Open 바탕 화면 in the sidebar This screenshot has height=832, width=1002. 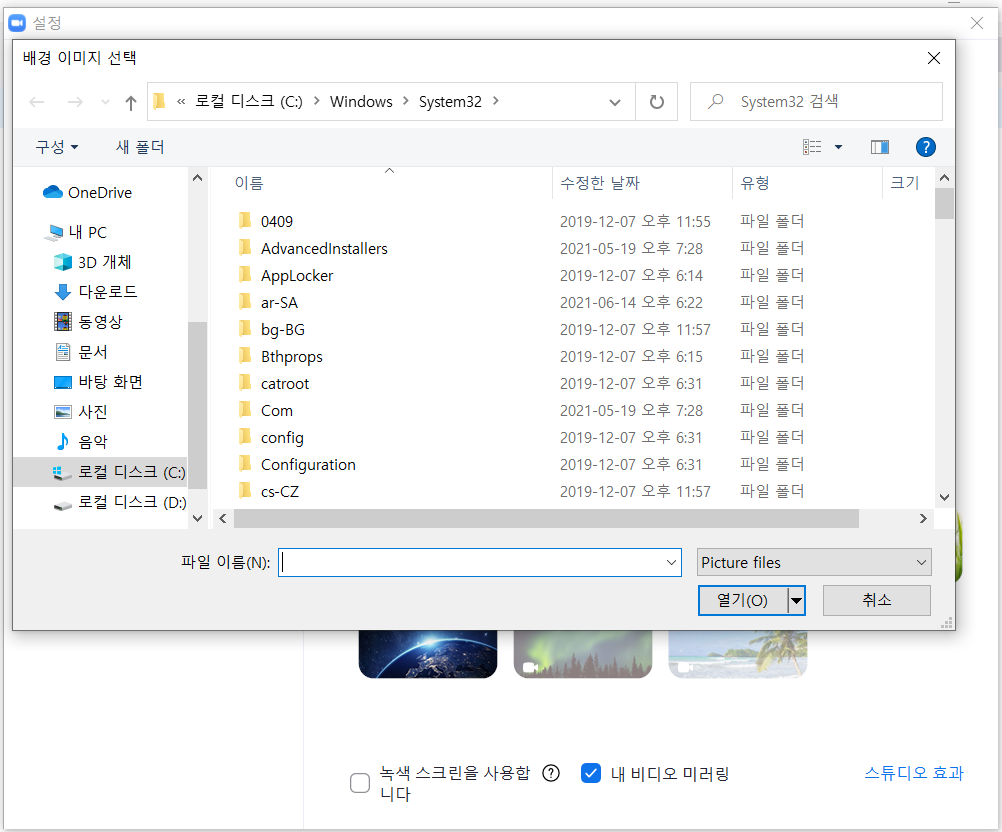pos(98,382)
